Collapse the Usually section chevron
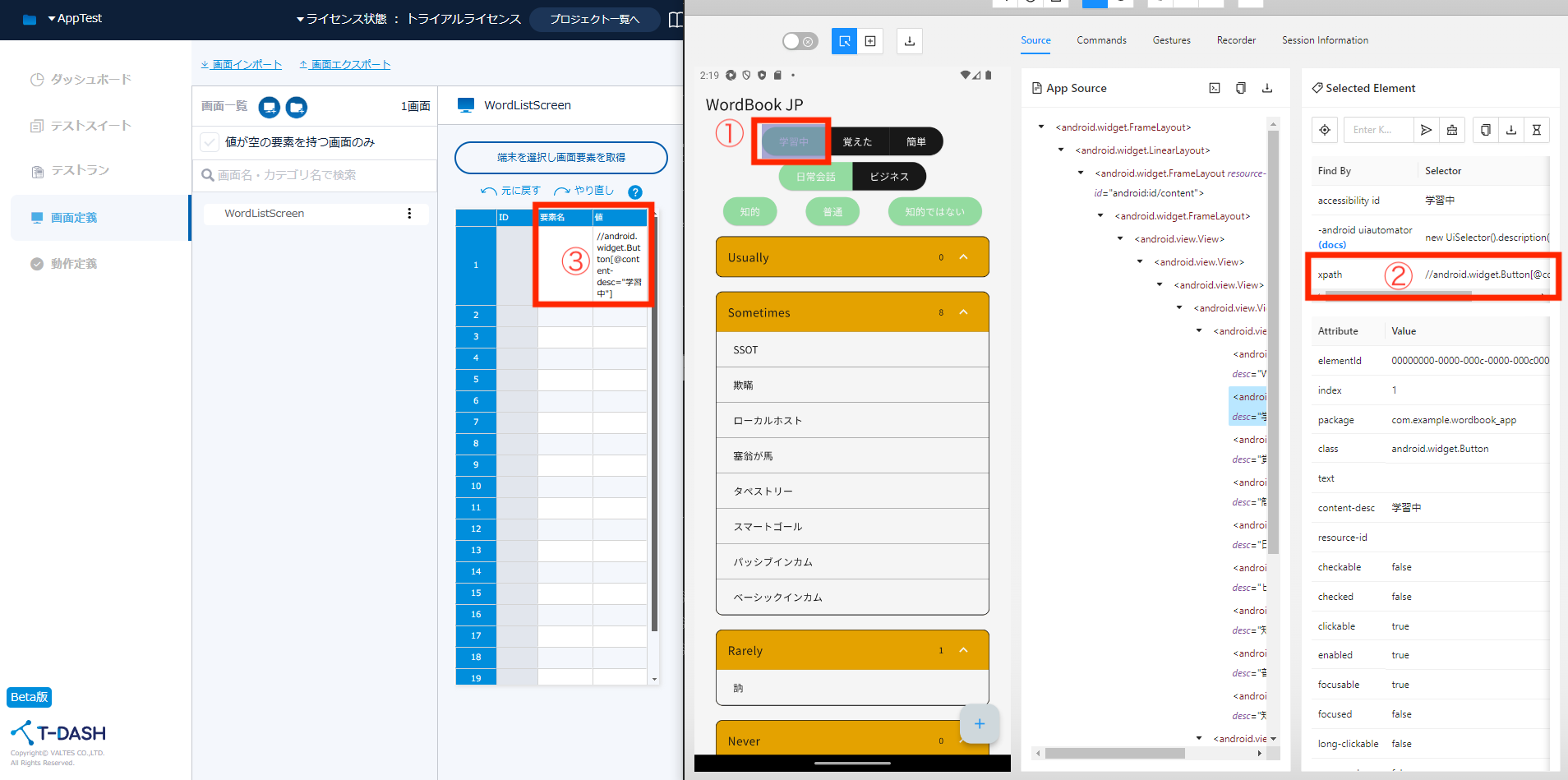 click(x=964, y=257)
